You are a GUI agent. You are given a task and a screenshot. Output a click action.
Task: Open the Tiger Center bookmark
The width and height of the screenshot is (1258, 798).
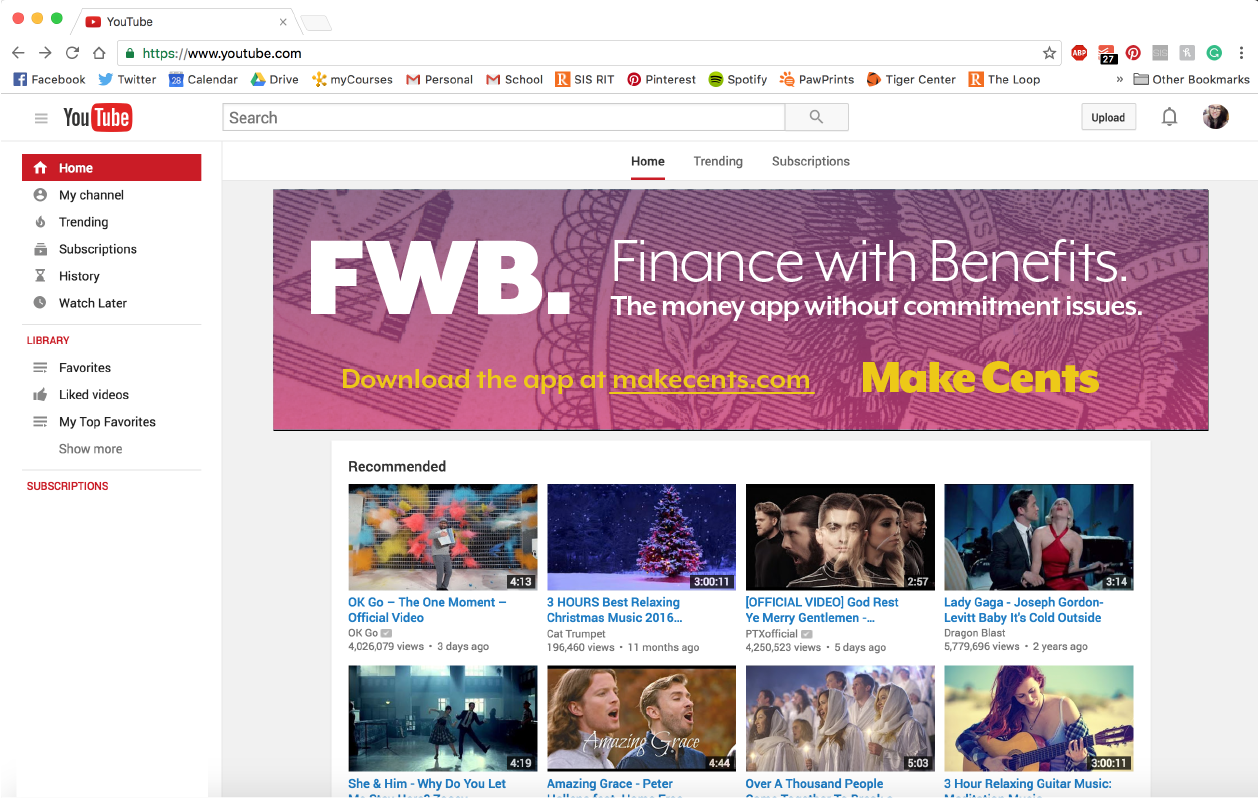click(x=911, y=79)
